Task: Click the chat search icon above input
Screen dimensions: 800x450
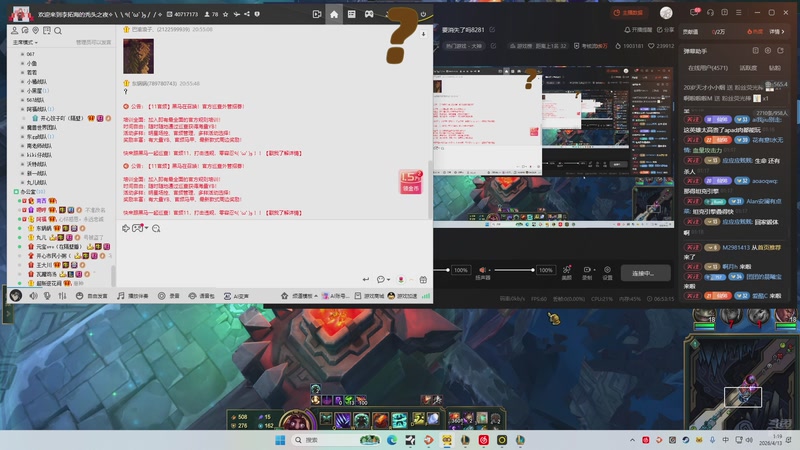Action: coord(156,229)
